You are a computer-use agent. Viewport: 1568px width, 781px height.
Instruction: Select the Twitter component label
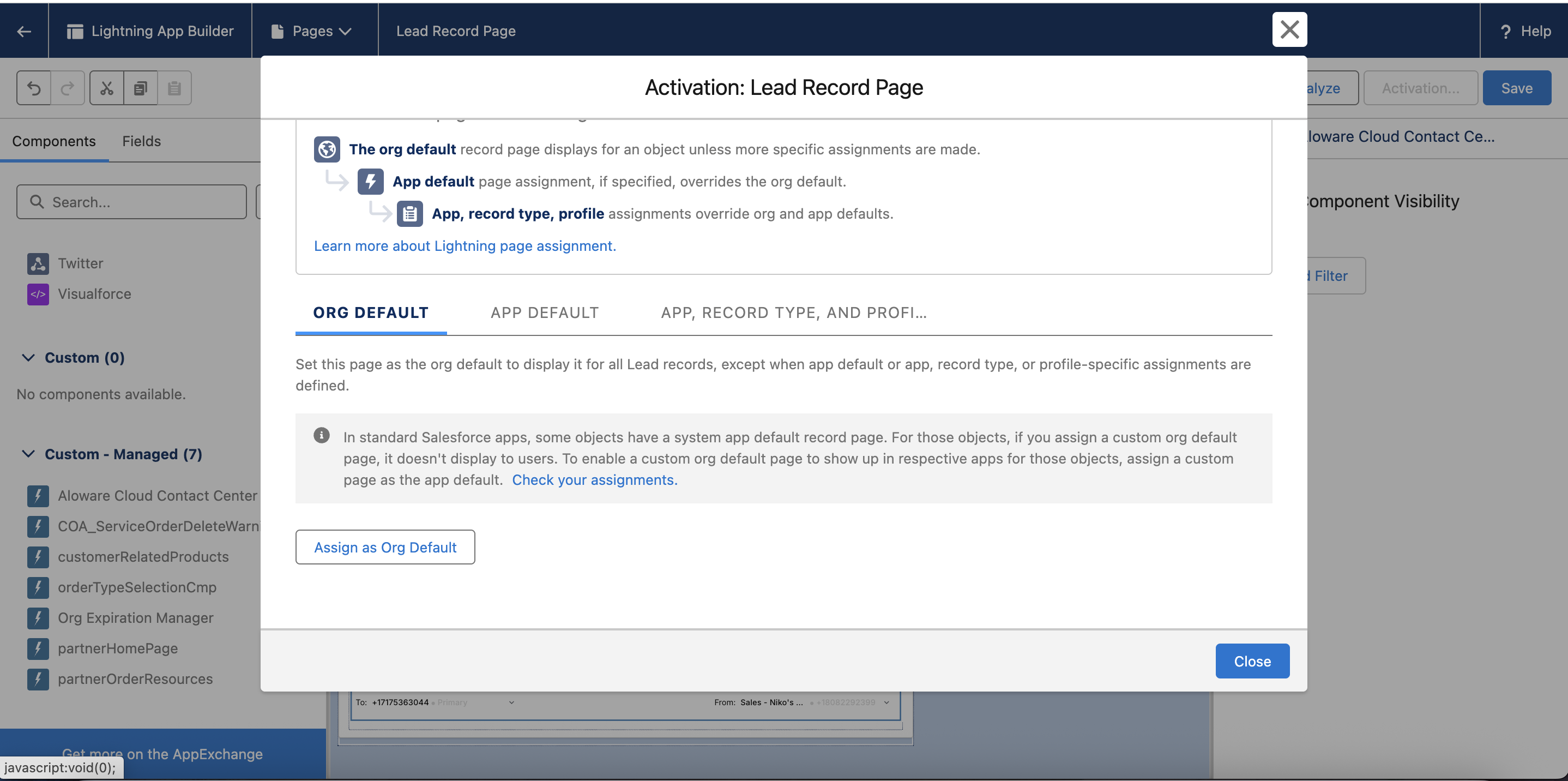(x=80, y=263)
